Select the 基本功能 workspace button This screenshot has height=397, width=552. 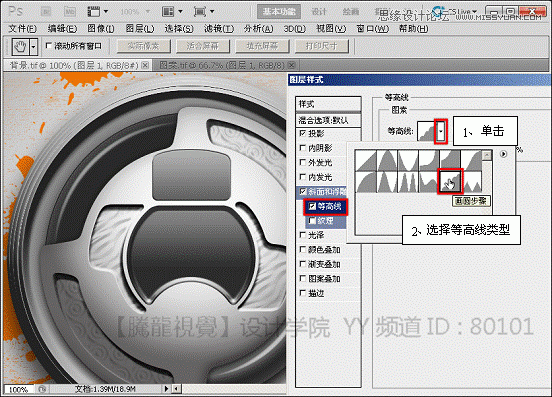coord(279,12)
